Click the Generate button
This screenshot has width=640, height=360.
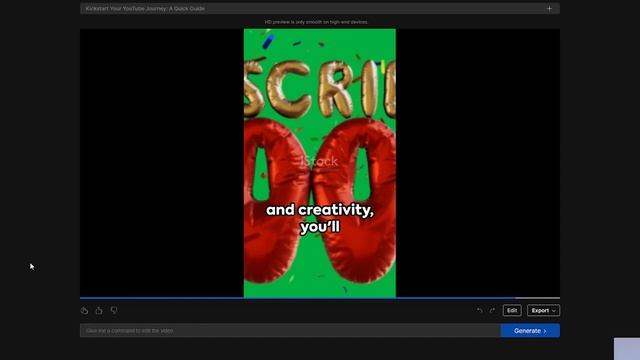(x=530, y=331)
